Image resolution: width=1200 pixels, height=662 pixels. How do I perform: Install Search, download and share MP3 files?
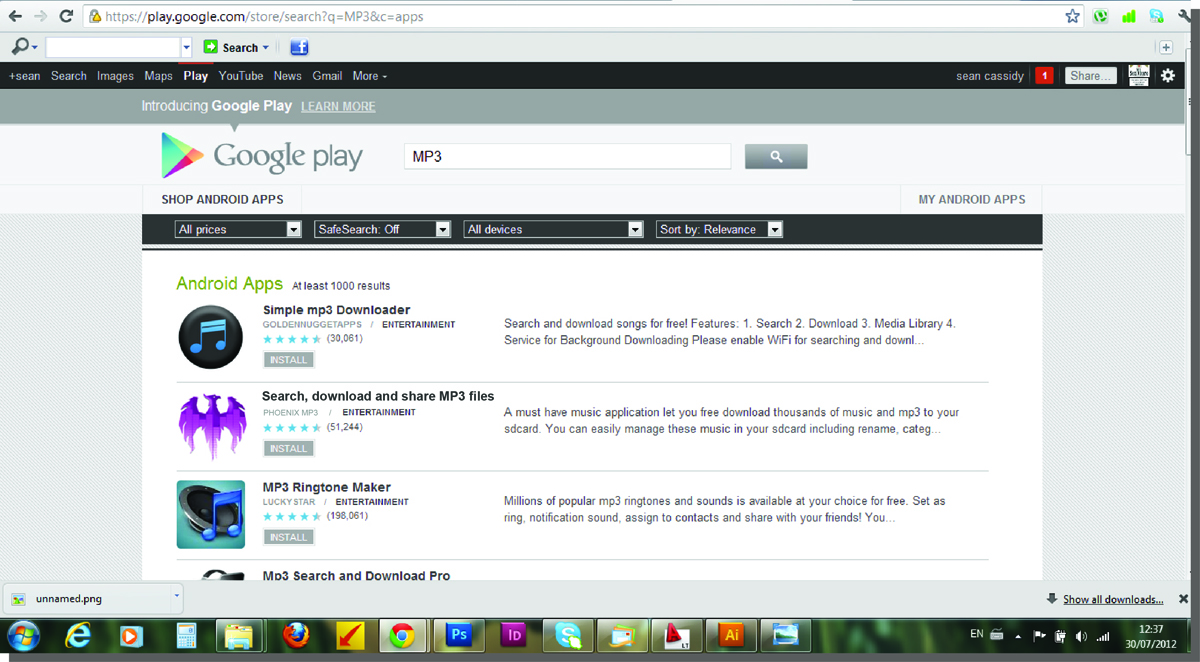click(289, 449)
